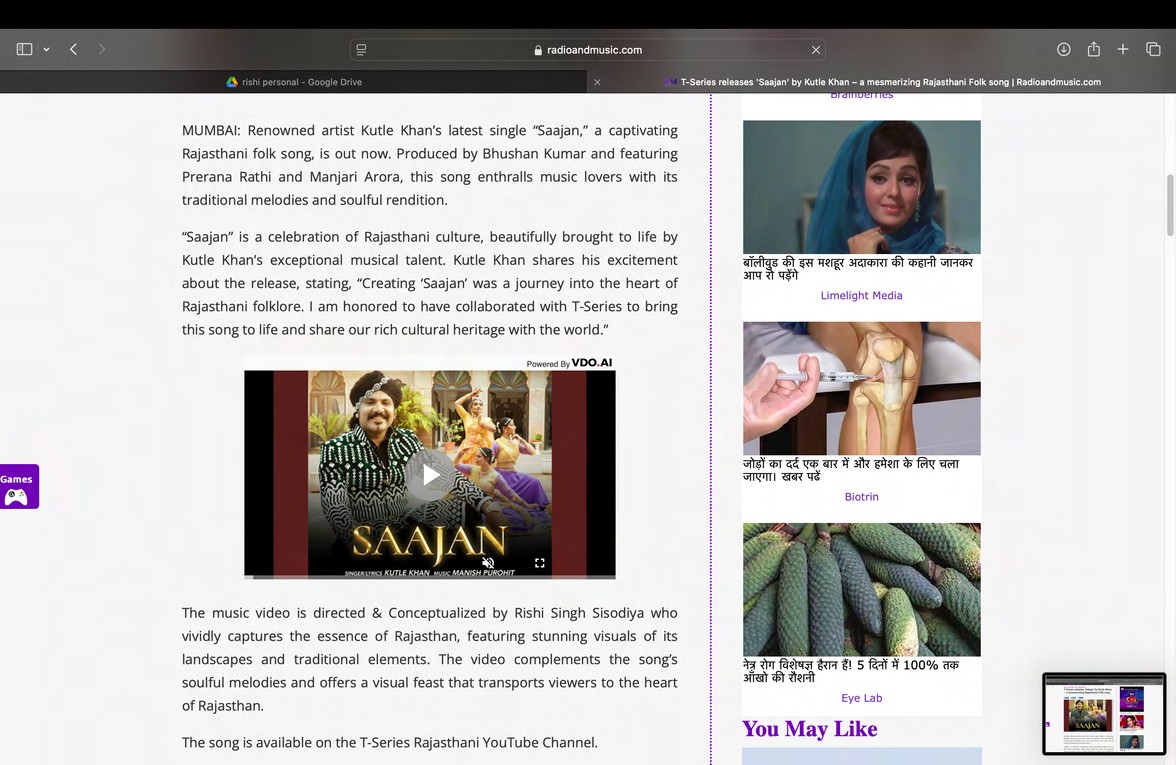The height and width of the screenshot is (765, 1176).
Task: Go forward to next page
Action: (x=101, y=50)
